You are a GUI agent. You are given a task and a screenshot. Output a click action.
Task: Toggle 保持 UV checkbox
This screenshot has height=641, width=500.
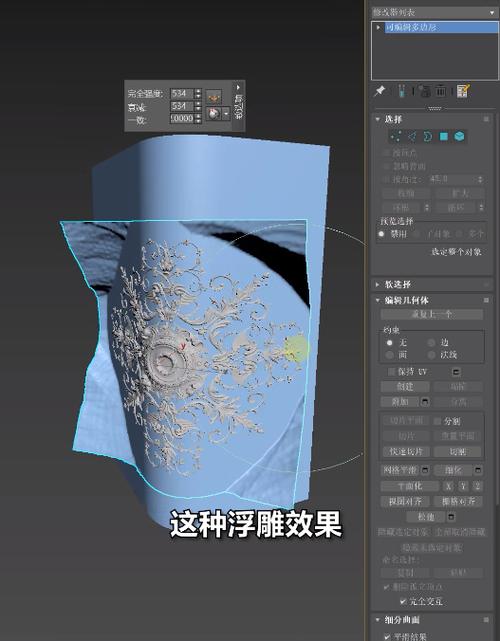pyautogui.click(x=392, y=372)
